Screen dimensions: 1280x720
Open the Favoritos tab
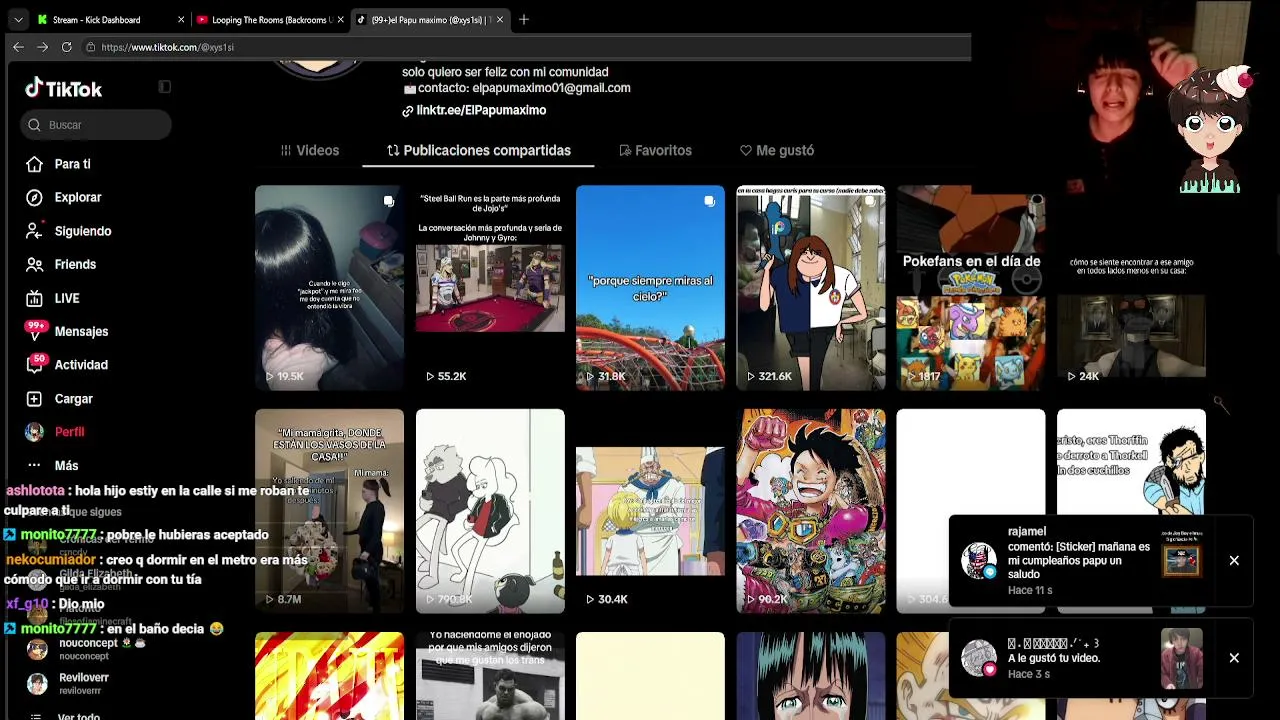click(x=656, y=150)
